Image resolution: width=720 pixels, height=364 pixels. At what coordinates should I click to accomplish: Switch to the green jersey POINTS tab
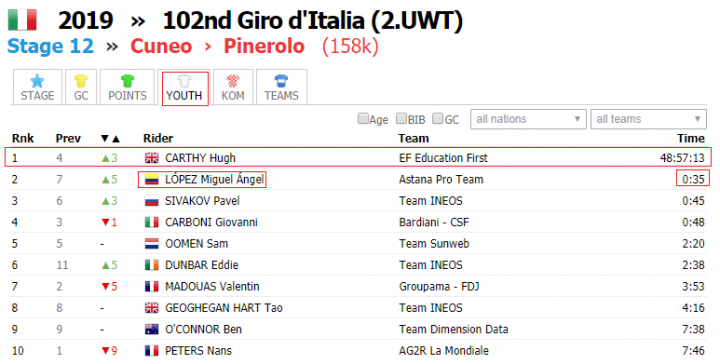pos(127,87)
